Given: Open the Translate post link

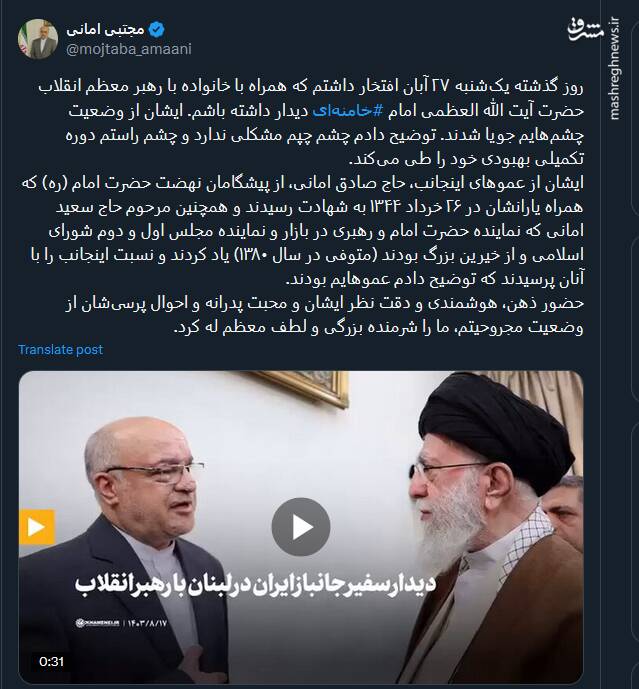Looking at the screenshot, I should (60, 350).
